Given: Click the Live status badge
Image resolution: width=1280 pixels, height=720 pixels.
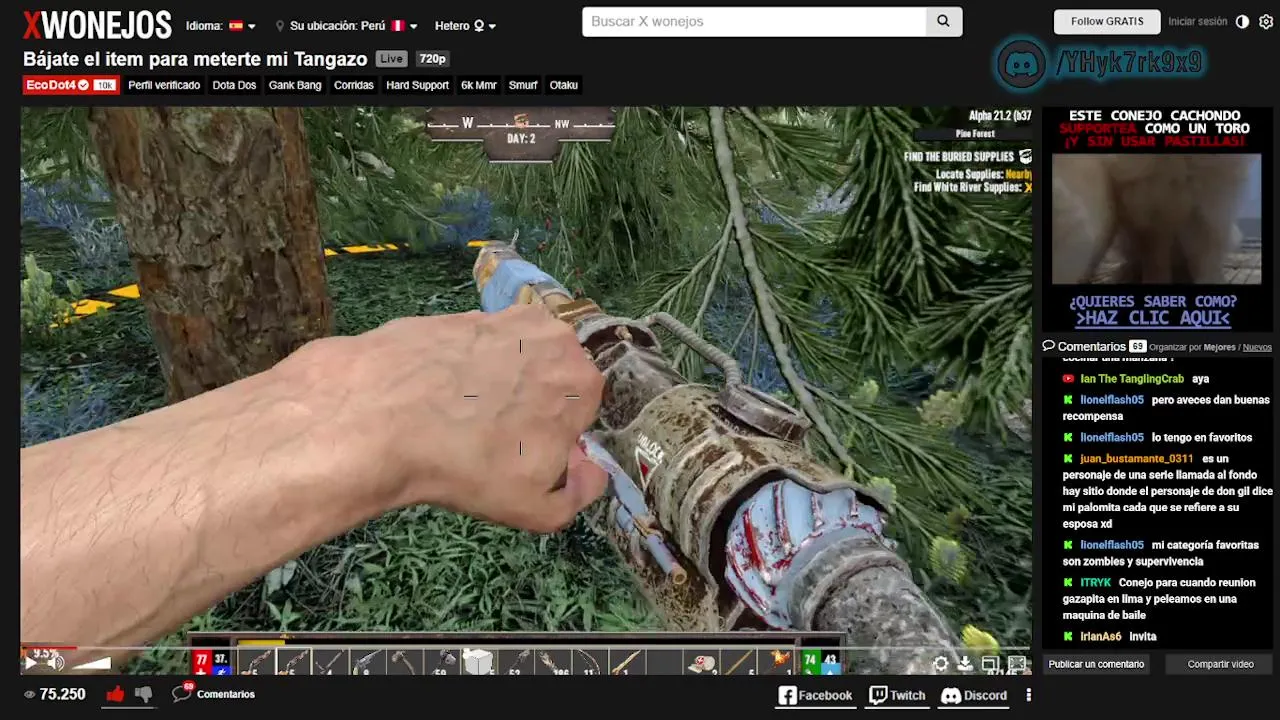Looking at the screenshot, I should (x=392, y=59).
